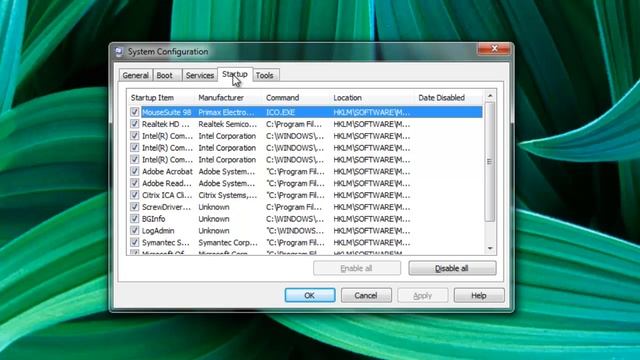This screenshot has height=360, width=640.
Task: Sort by the Location column header
Action: click(x=373, y=98)
